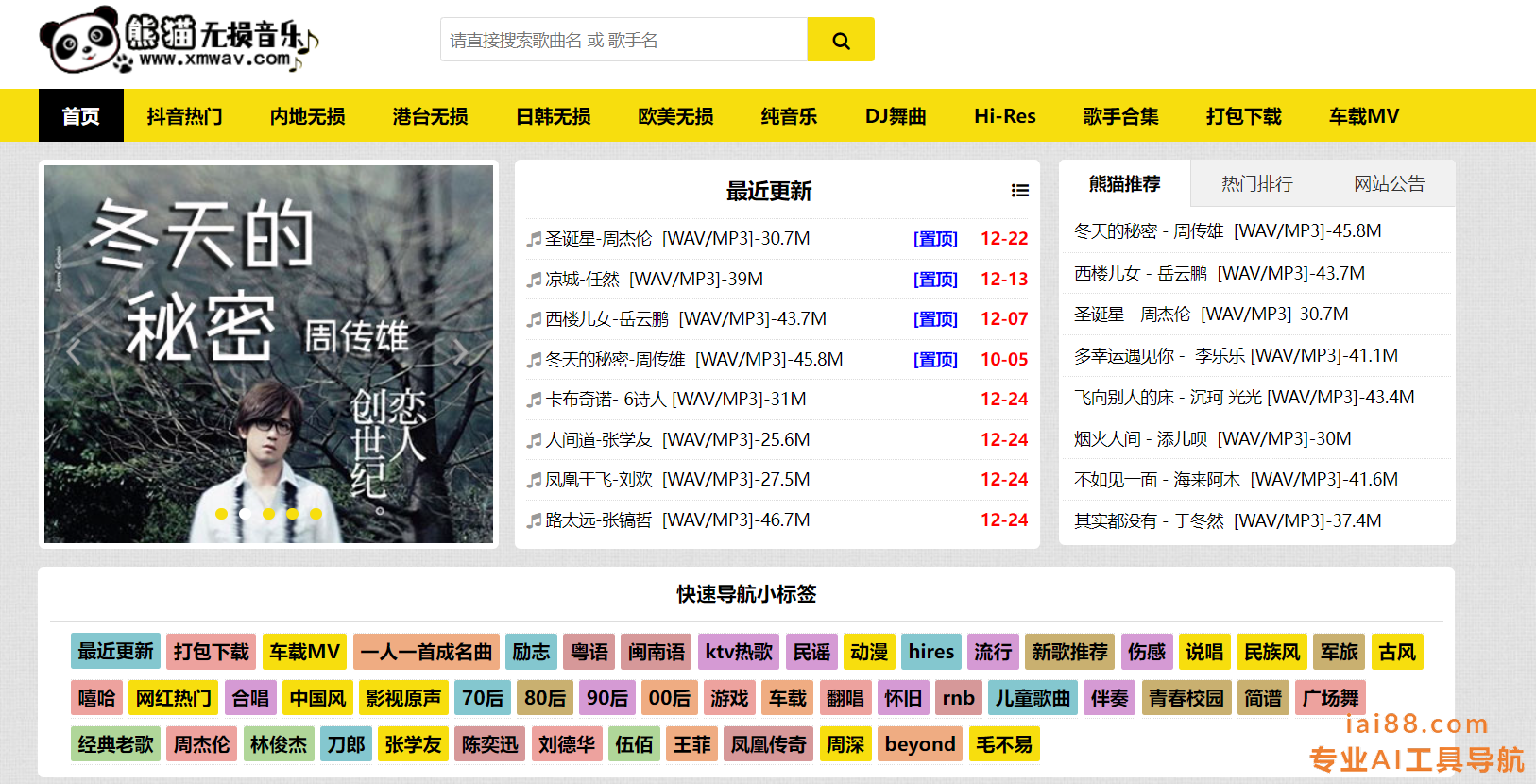Viewport: 1536px width, 784px height.
Task: Select the beyond artist tag
Action: pos(920,744)
